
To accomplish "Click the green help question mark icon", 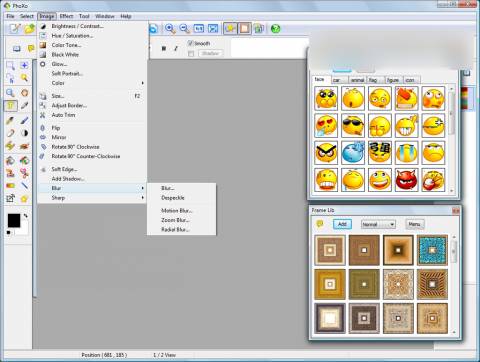I will (276, 29).
